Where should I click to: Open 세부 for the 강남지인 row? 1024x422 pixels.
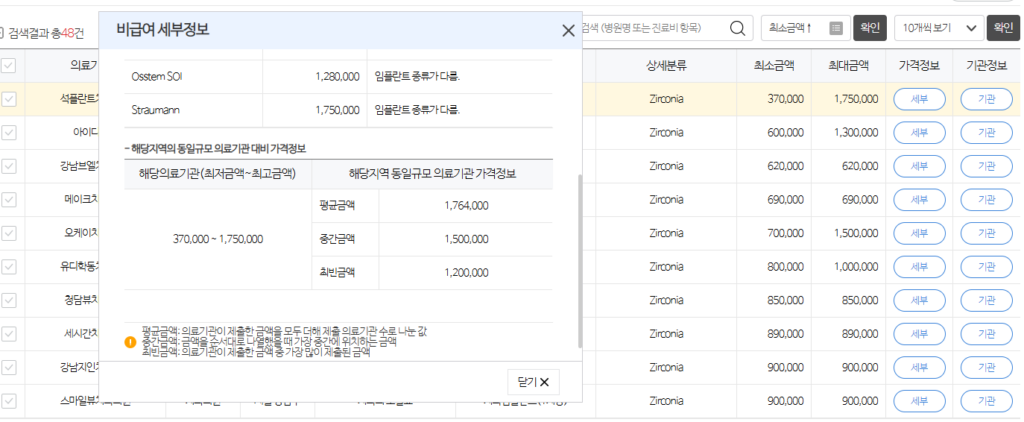[x=919, y=368]
